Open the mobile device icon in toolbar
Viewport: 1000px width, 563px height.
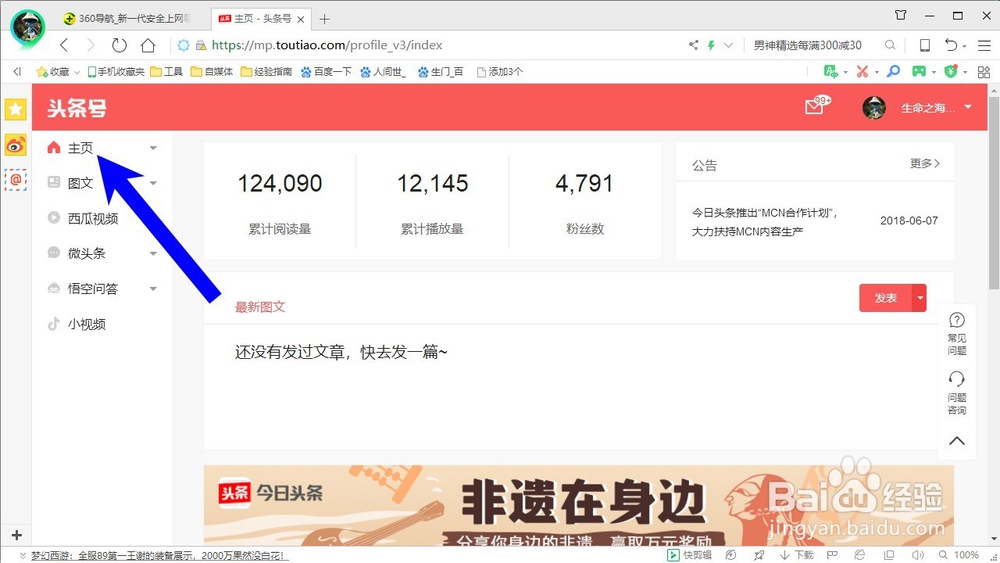point(924,45)
